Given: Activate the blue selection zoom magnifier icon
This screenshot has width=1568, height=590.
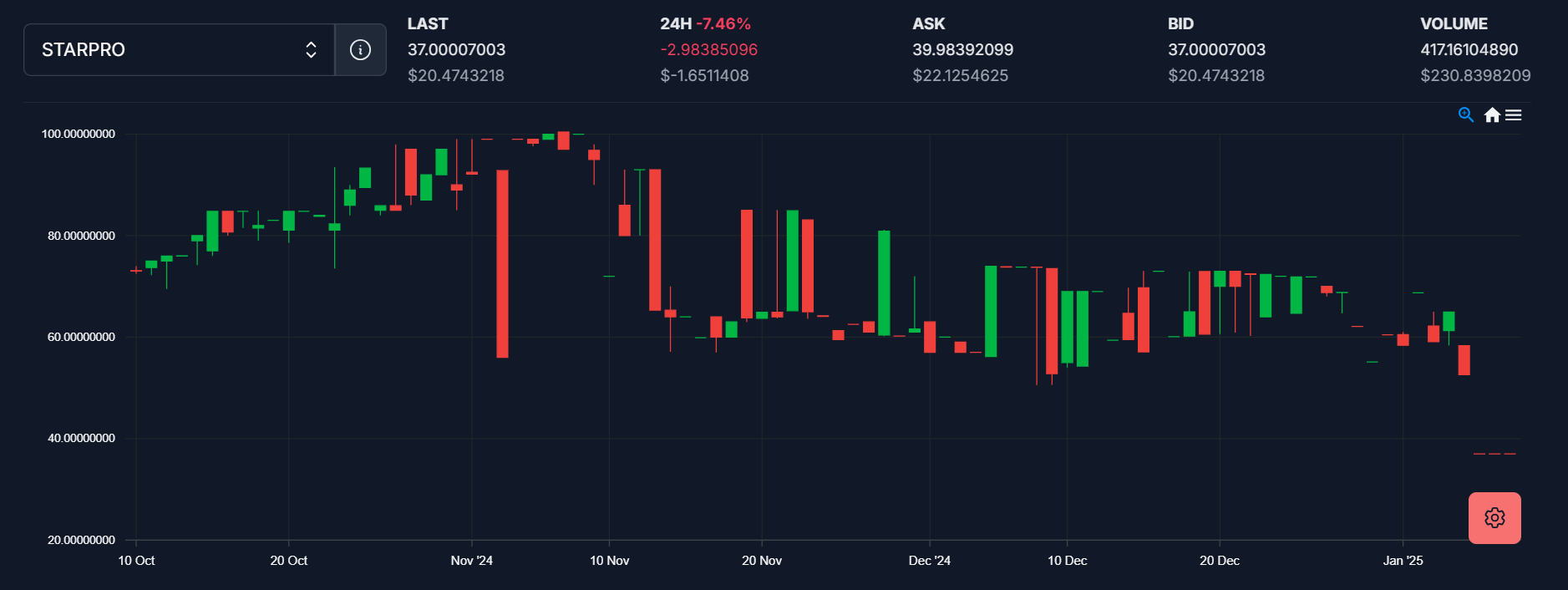Looking at the screenshot, I should (x=1465, y=114).
